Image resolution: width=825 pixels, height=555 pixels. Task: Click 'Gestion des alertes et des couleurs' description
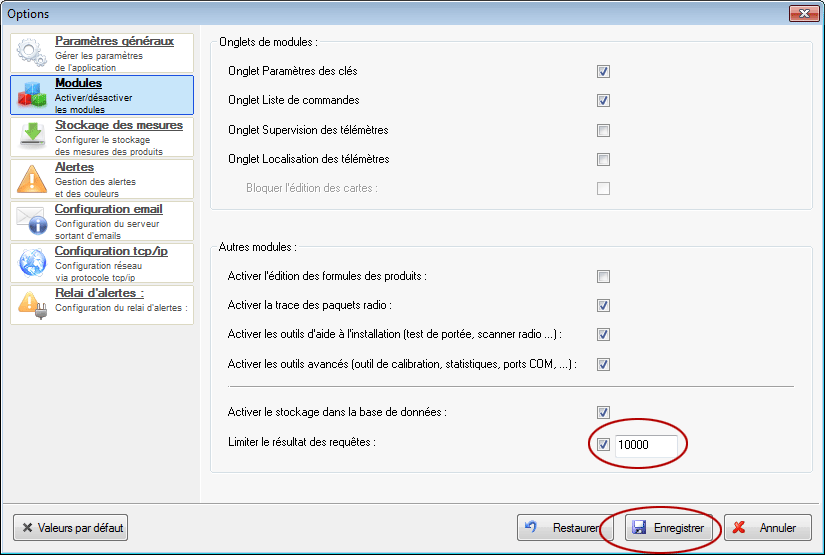click(95, 188)
